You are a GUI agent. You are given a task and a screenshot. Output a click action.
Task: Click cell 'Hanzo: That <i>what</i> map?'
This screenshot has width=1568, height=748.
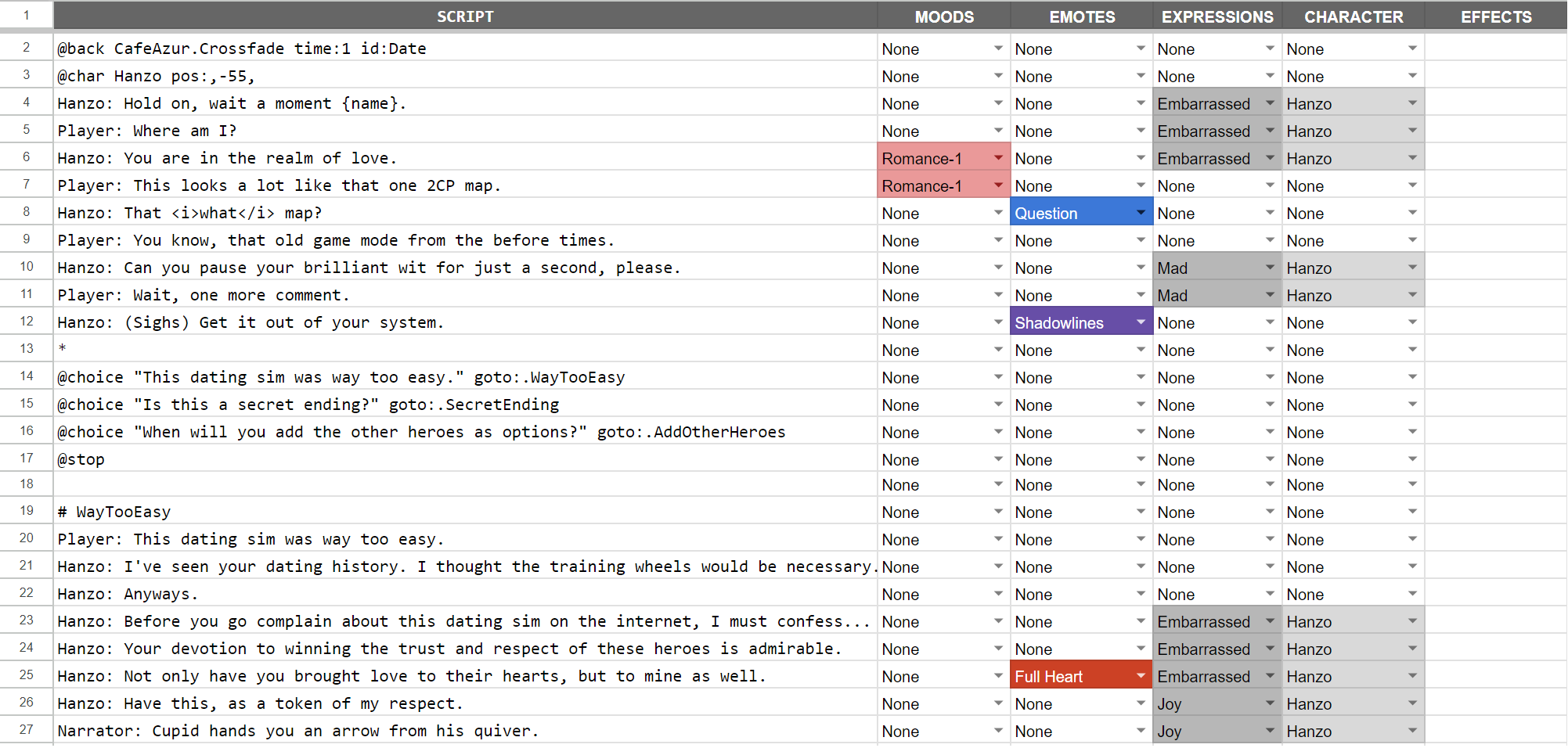tap(465, 213)
